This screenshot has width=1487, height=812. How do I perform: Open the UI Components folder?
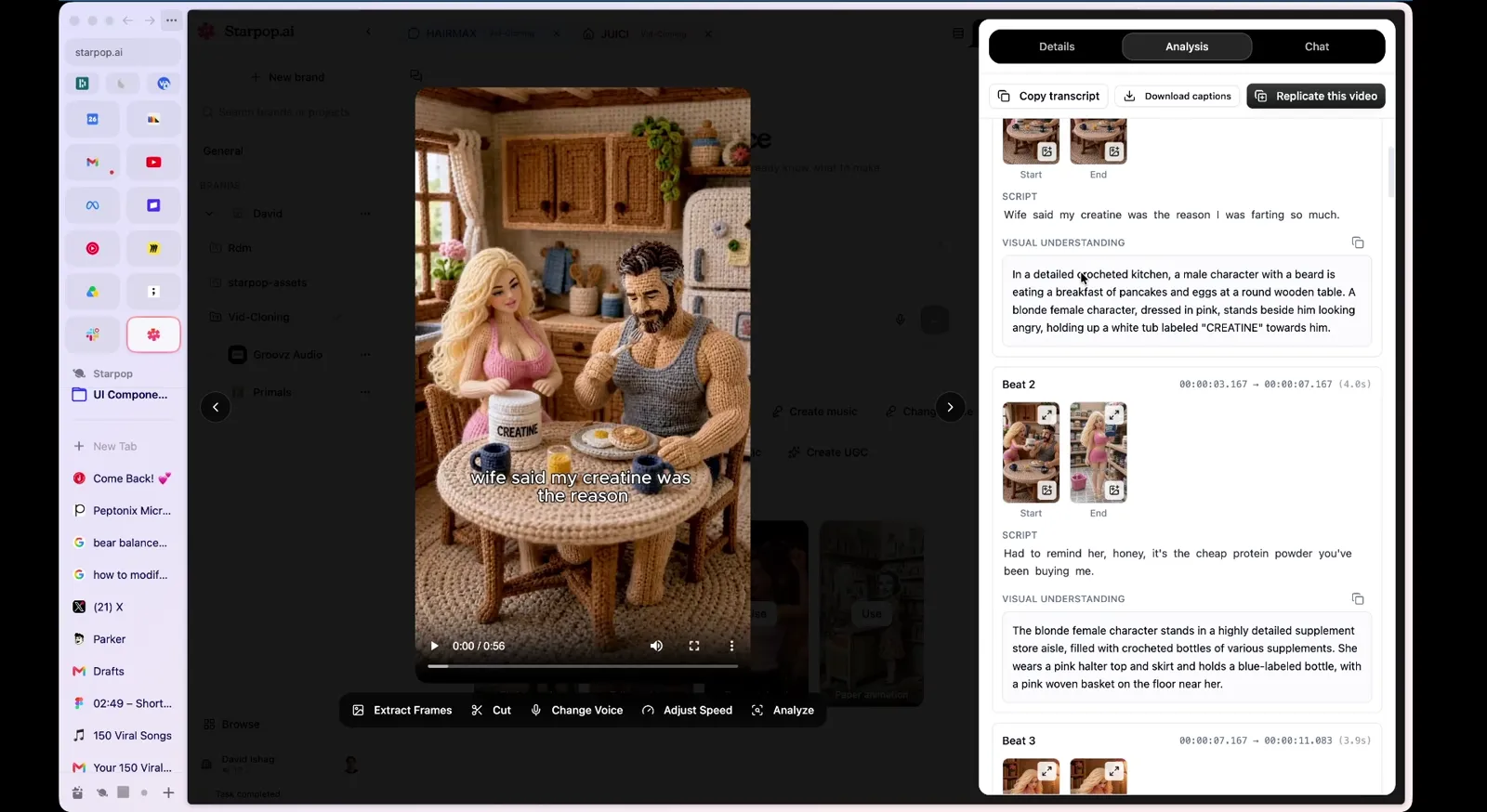click(x=123, y=395)
